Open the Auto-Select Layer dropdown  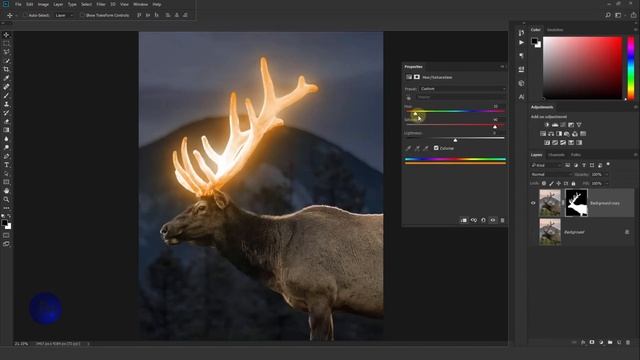click(63, 15)
